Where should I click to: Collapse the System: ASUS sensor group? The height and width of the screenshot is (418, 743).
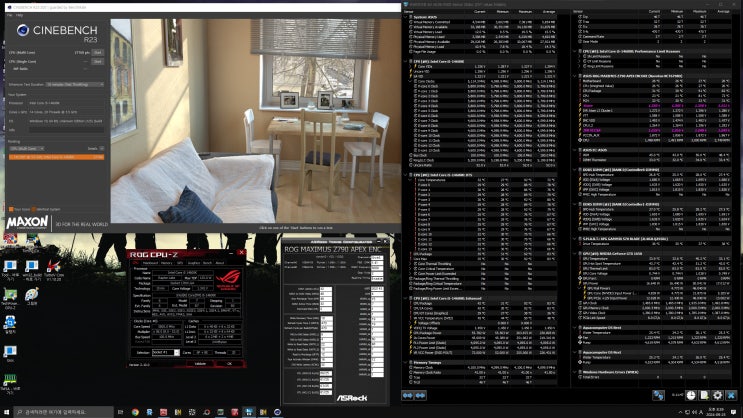pos(406,17)
